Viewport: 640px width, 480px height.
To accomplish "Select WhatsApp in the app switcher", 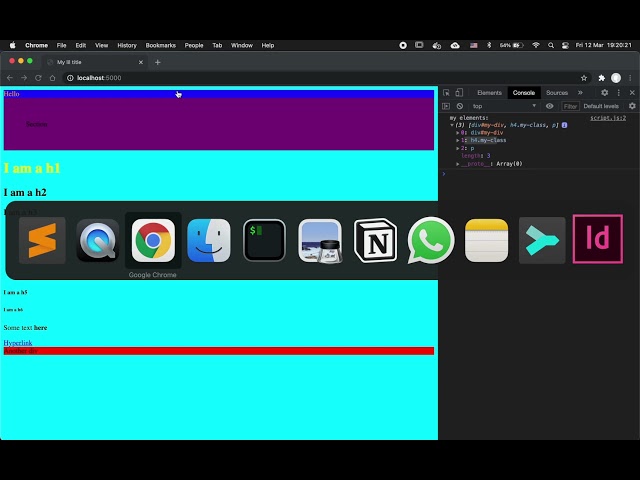I will tap(431, 241).
